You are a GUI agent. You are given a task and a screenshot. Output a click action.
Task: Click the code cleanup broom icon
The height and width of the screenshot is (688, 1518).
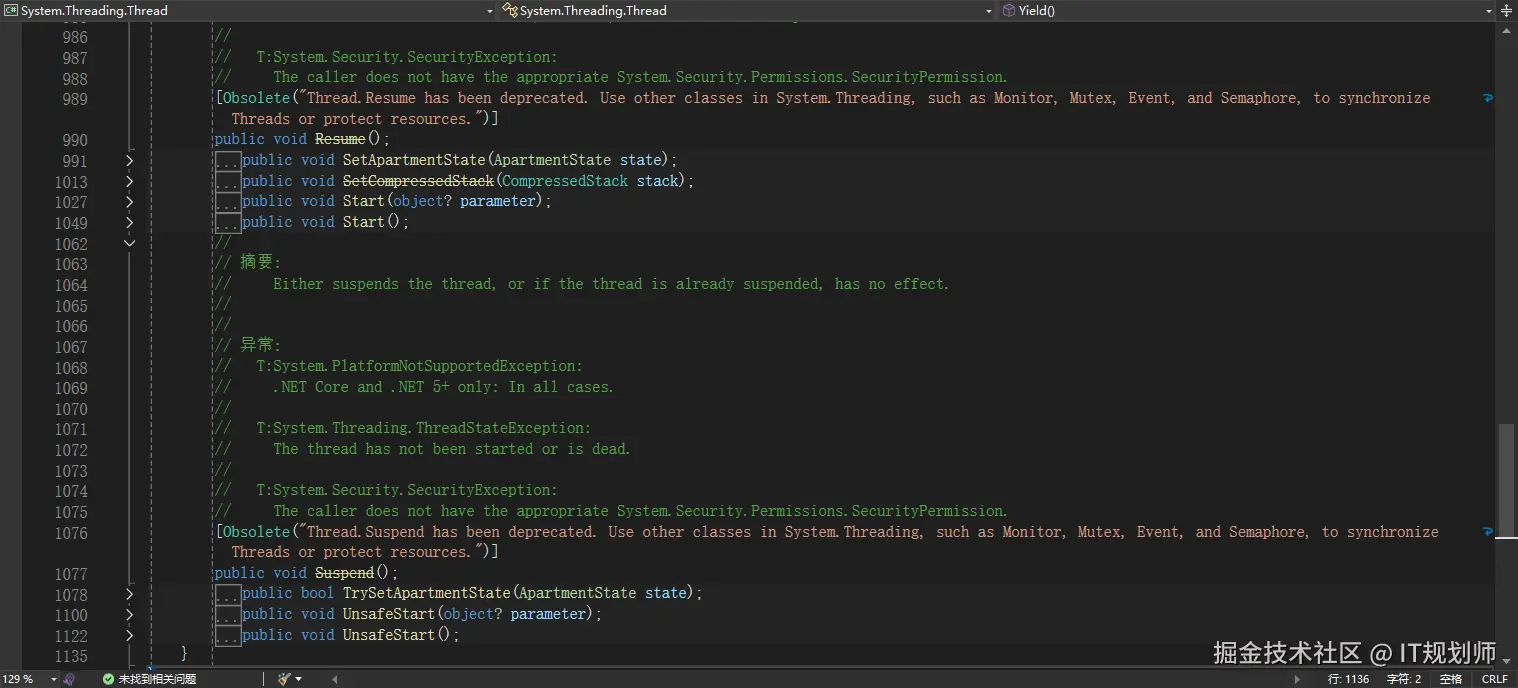pos(284,679)
